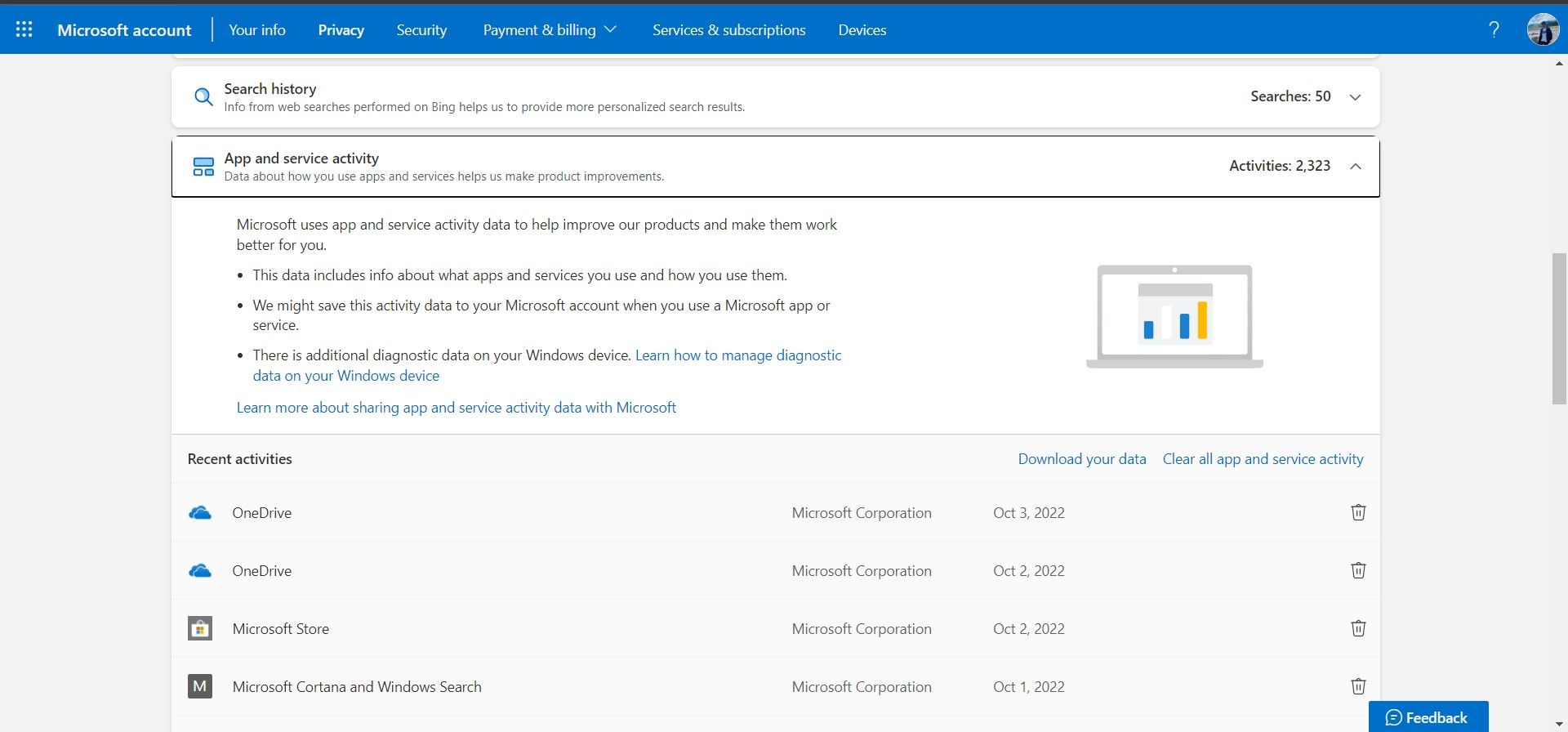Open the Security tab
Screen dimensions: 1568x732
click(x=421, y=30)
